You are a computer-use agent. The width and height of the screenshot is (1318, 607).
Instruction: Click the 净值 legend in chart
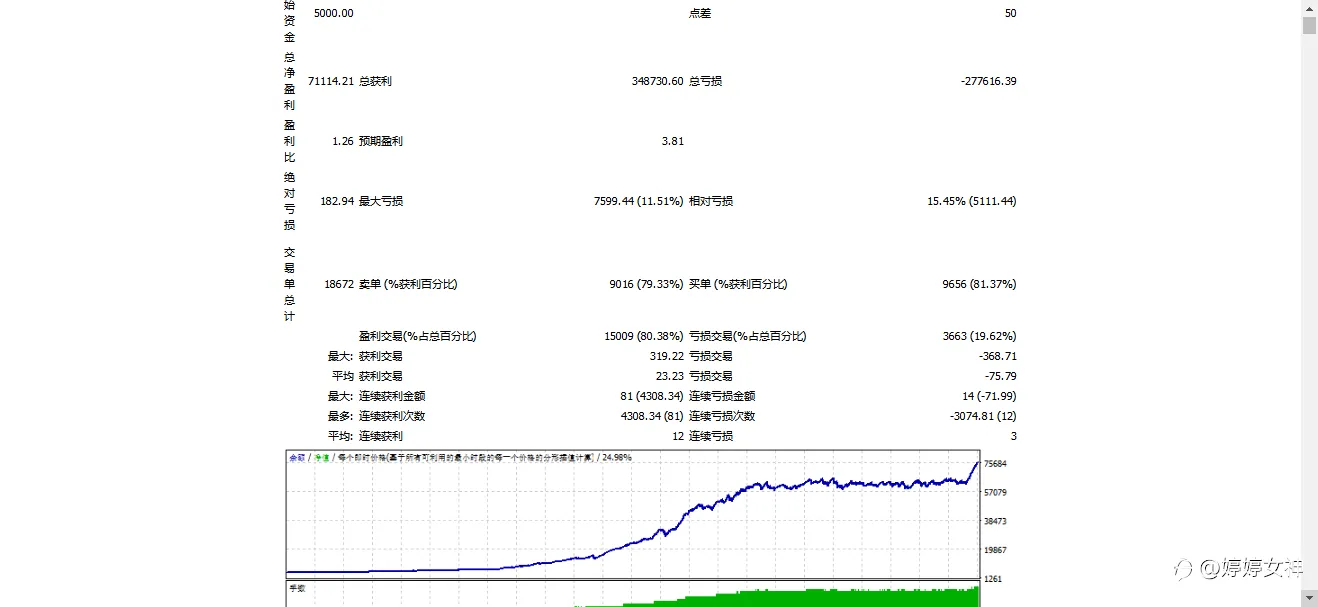click(321, 457)
